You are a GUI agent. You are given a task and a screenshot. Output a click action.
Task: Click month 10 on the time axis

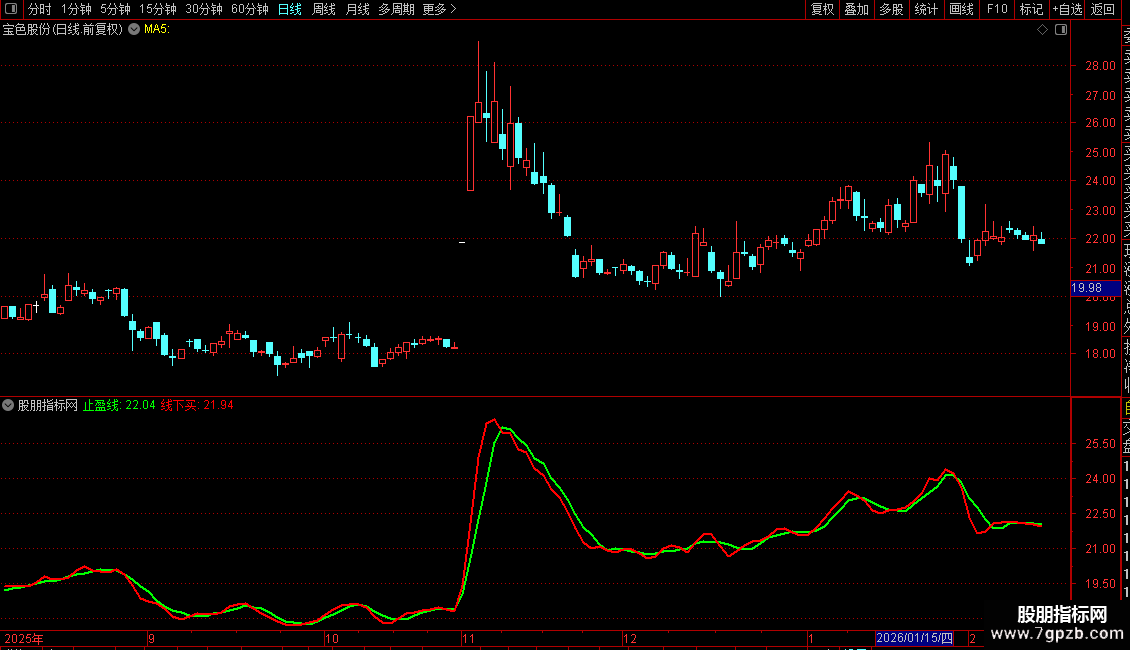(x=332, y=638)
